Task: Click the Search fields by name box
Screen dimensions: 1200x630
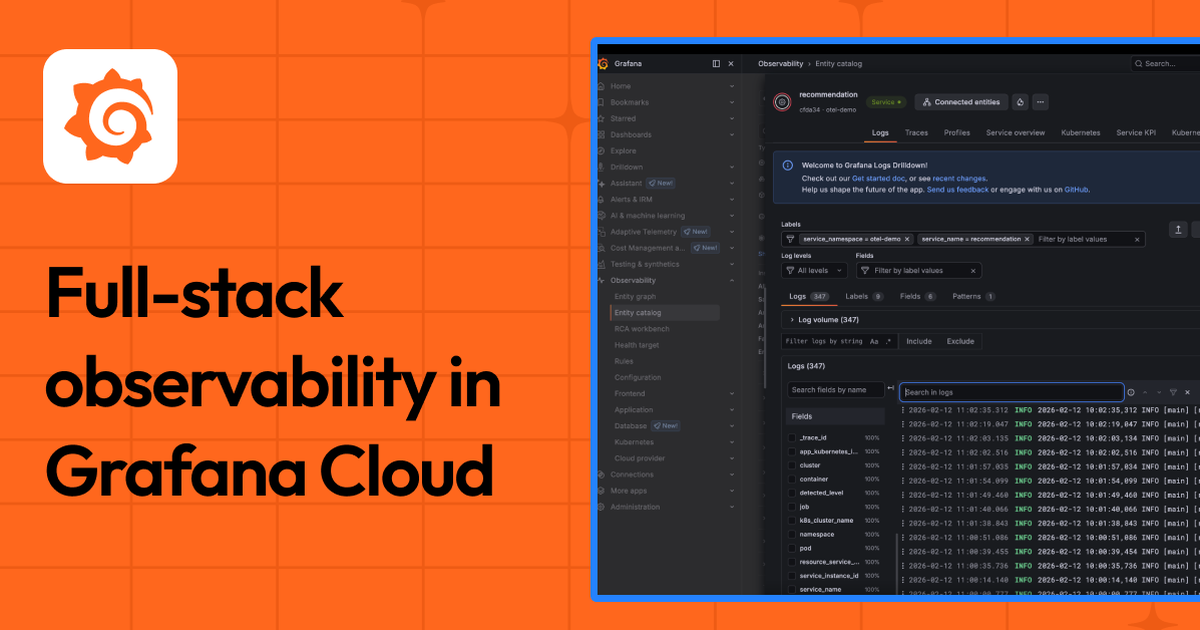Action: (835, 390)
